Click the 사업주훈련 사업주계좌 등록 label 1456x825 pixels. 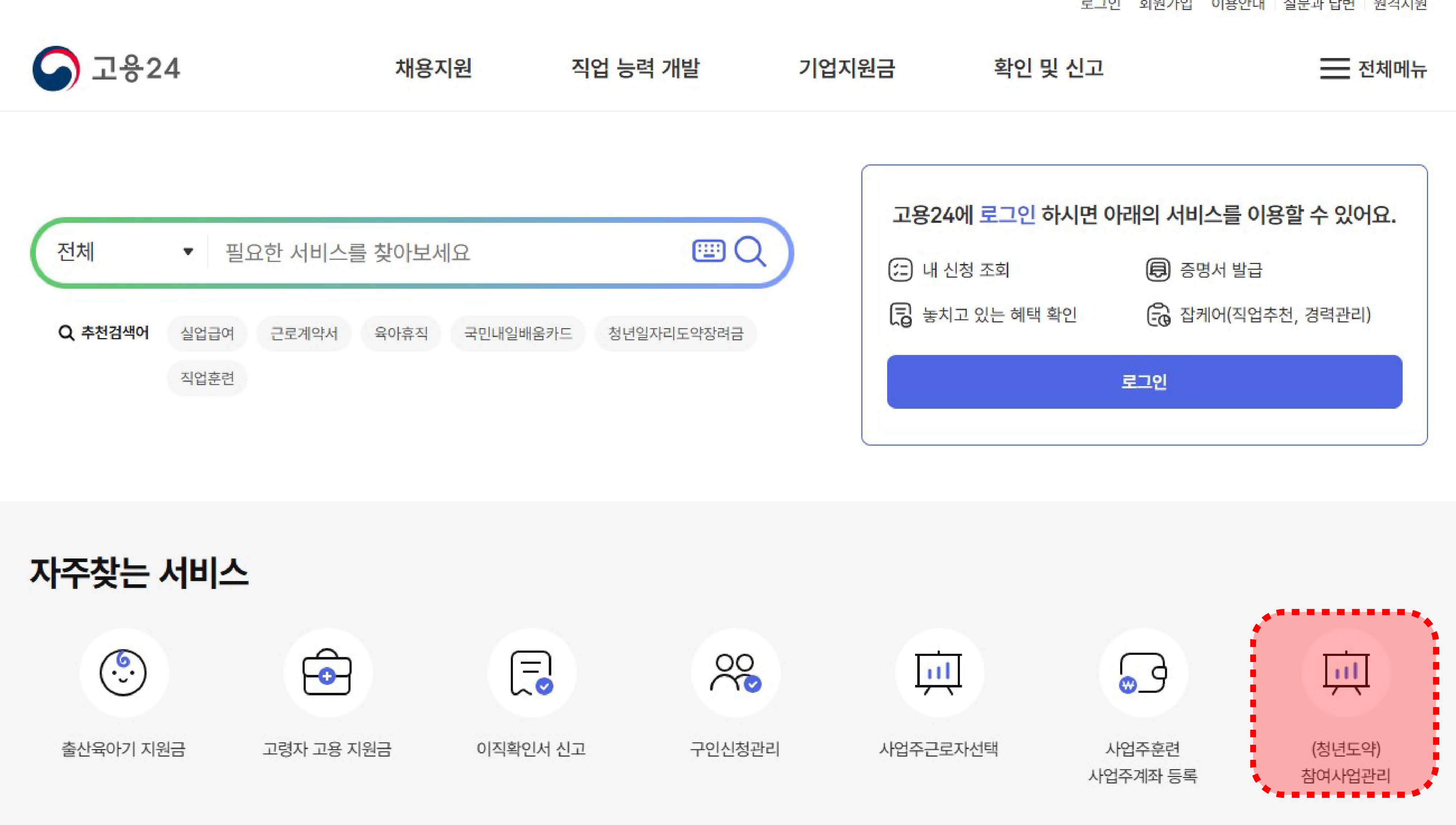(x=1143, y=762)
